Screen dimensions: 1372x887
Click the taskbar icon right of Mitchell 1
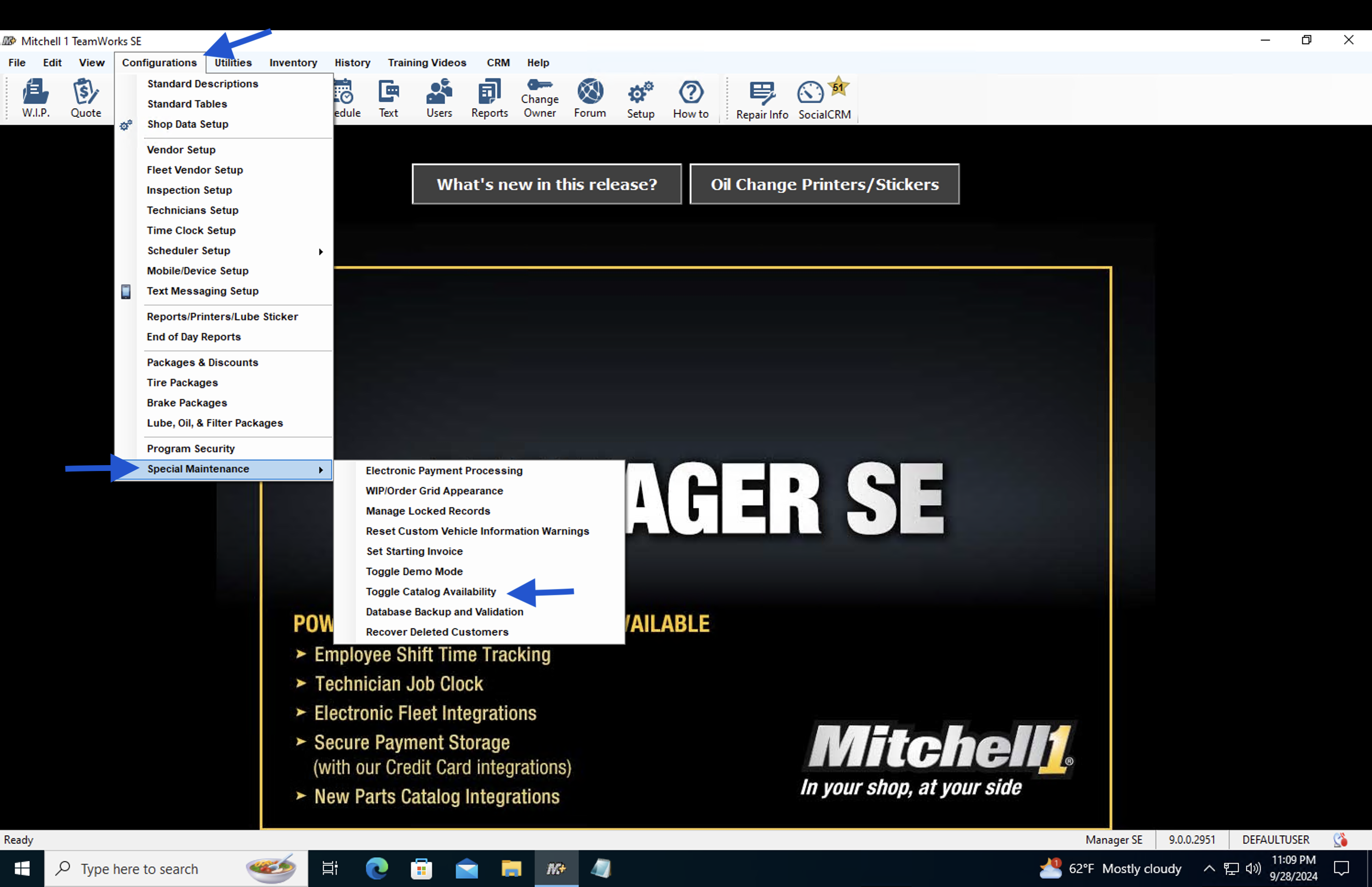601,868
